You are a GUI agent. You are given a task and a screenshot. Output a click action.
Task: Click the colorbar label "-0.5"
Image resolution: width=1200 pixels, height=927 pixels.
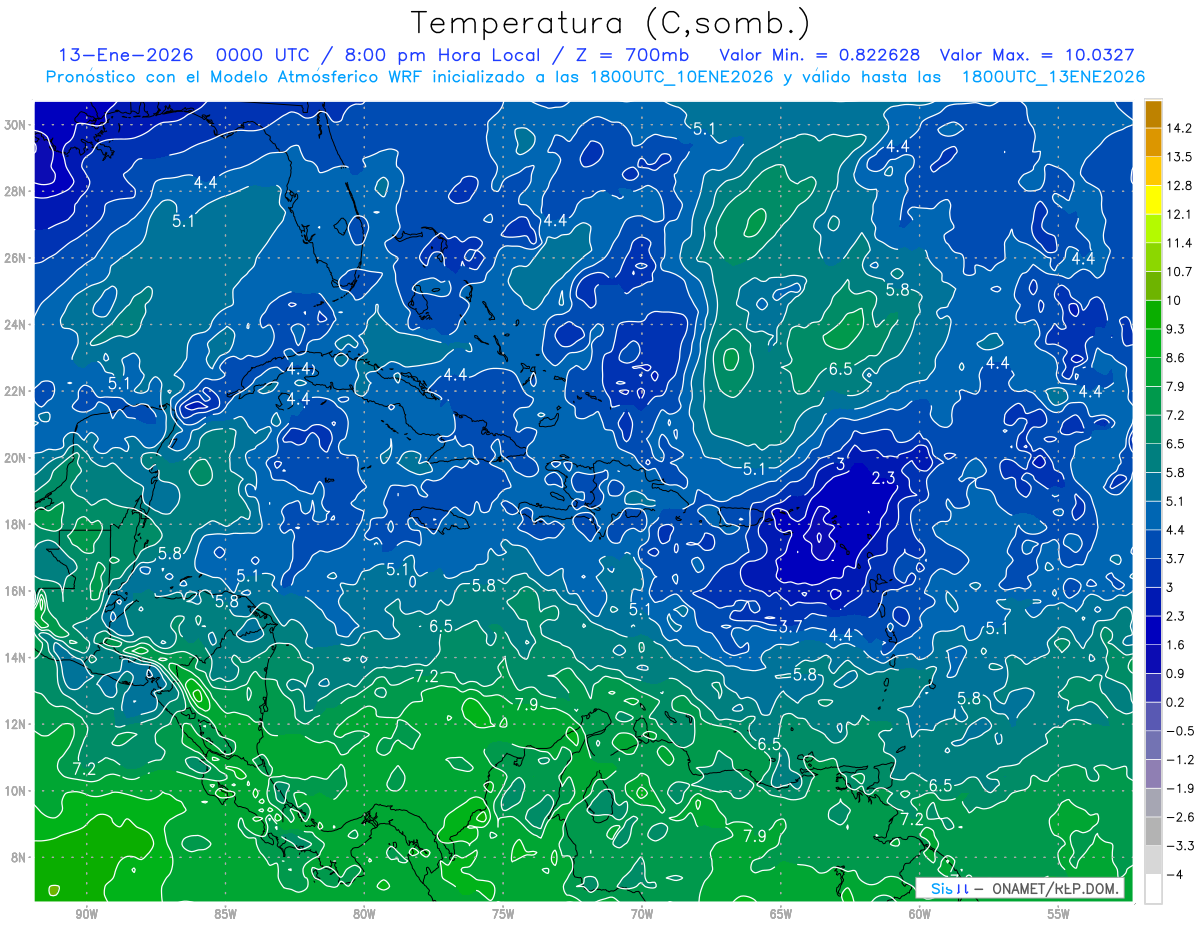pyautogui.click(x=1179, y=731)
